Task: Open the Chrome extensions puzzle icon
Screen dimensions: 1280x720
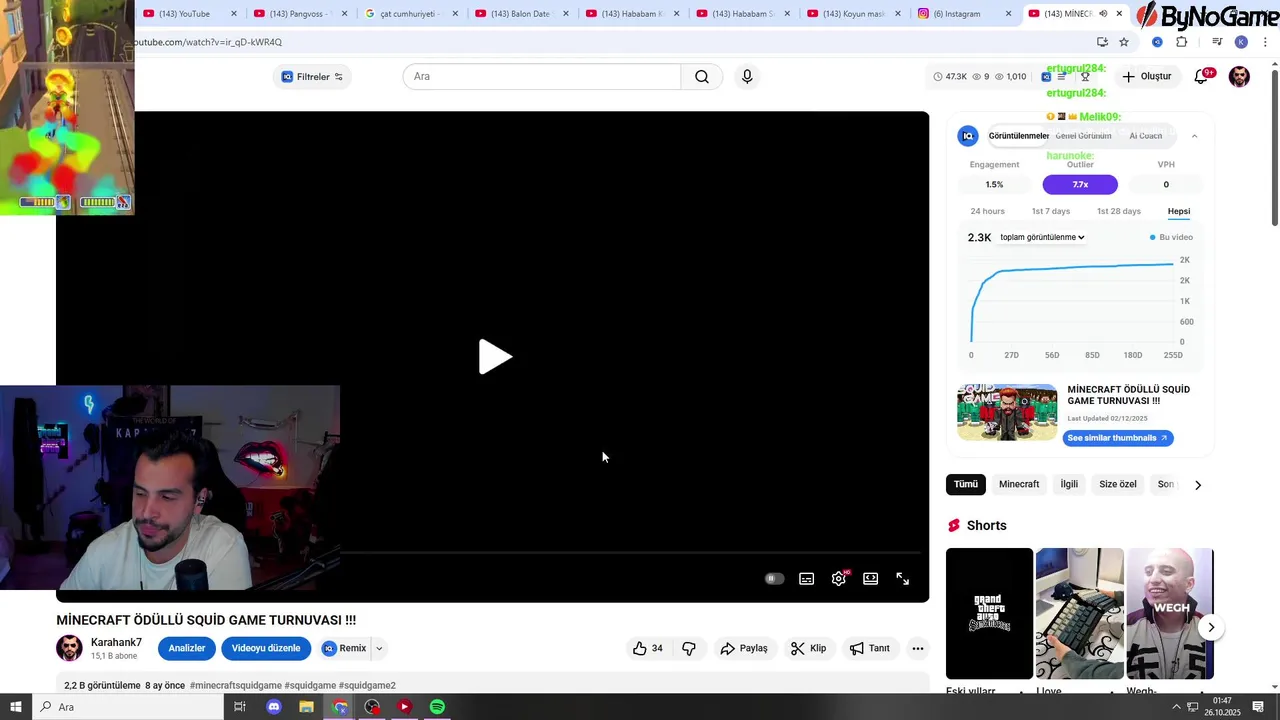Action: pos(1181,42)
